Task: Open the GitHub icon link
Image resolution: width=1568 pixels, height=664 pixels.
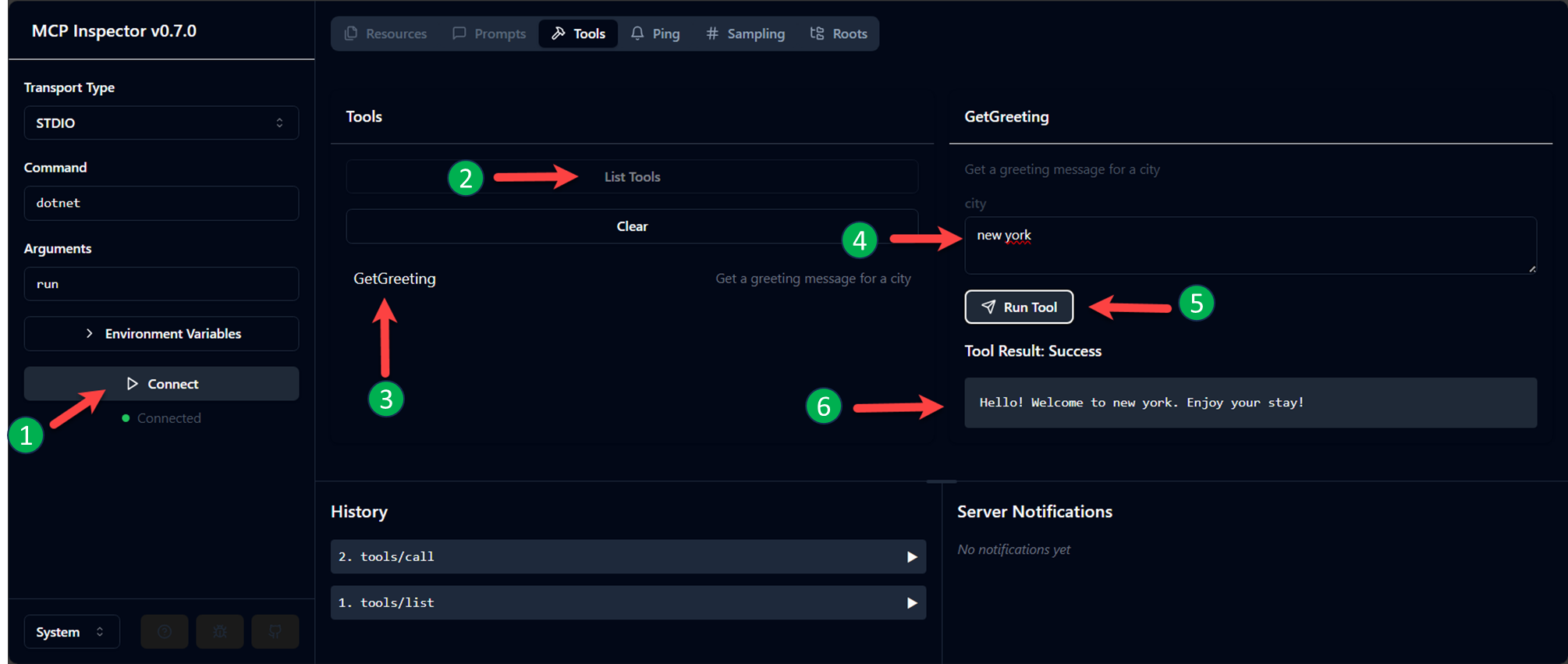Action: [275, 632]
